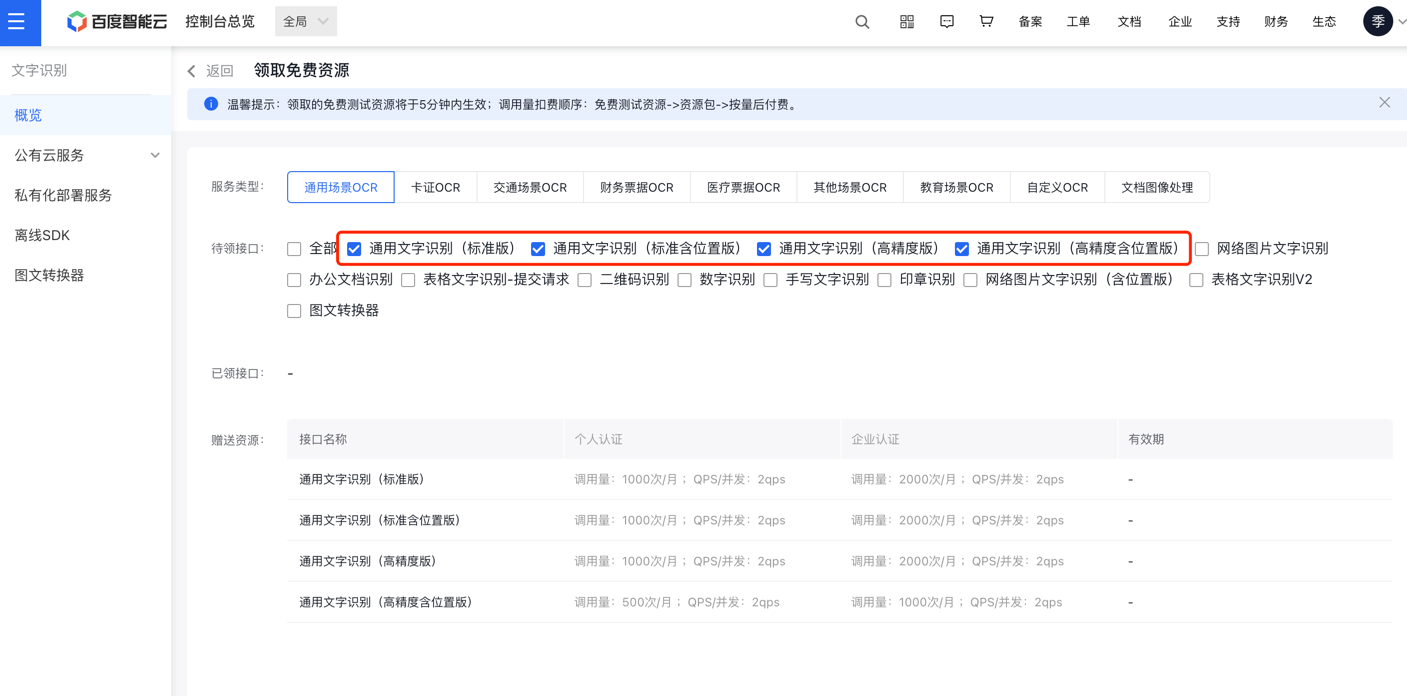Switch to the 卡证OCR tab
1407x696 pixels.
[436, 187]
